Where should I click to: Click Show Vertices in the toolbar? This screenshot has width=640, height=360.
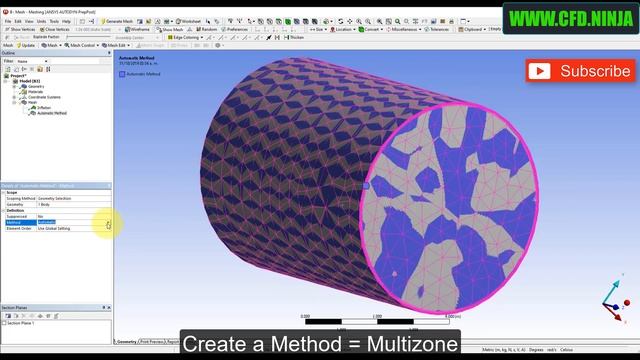[20, 29]
